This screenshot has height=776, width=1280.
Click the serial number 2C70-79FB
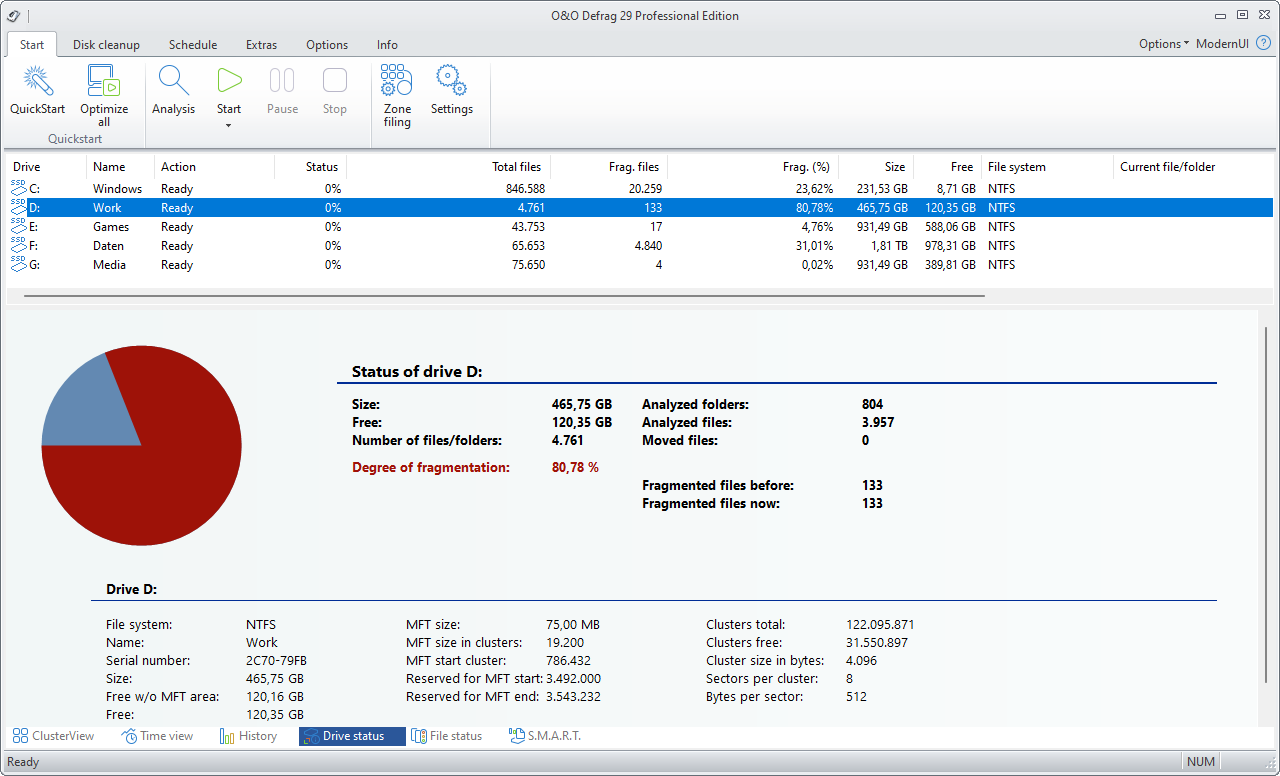click(276, 661)
